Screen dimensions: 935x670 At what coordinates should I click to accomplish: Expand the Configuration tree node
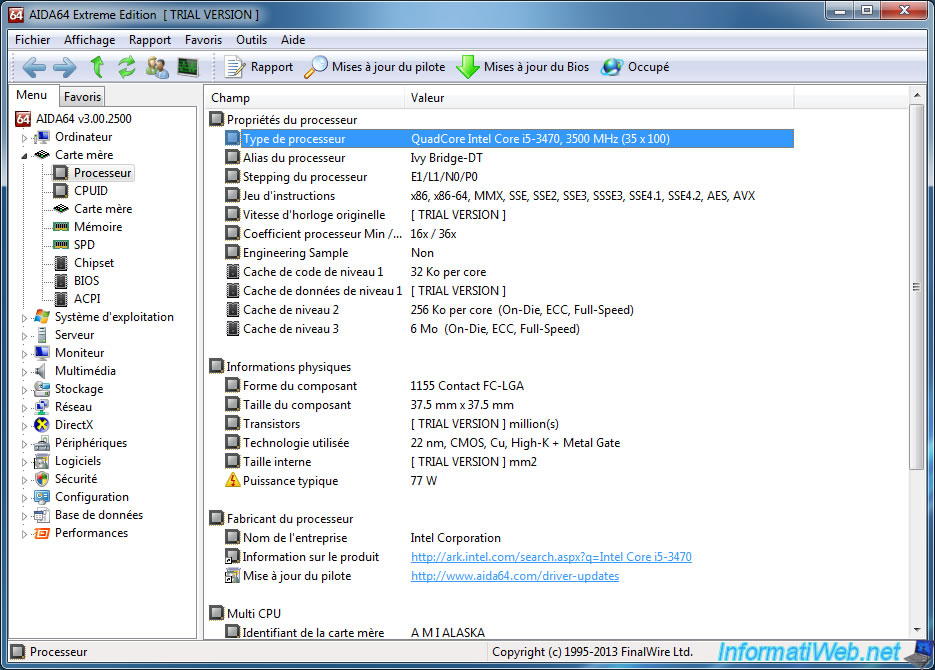click(24, 498)
